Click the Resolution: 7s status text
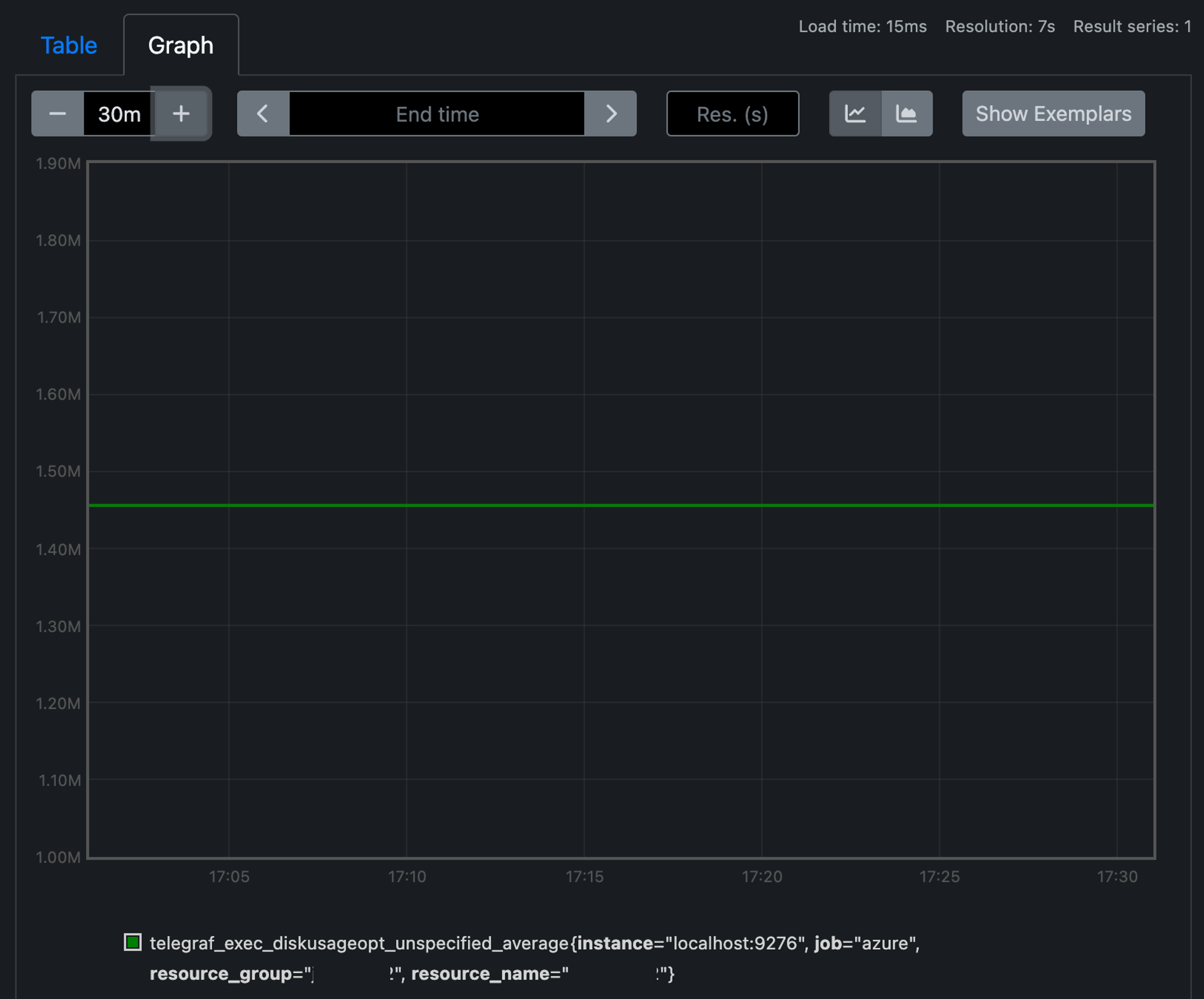The width and height of the screenshot is (1204, 999). tap(999, 26)
